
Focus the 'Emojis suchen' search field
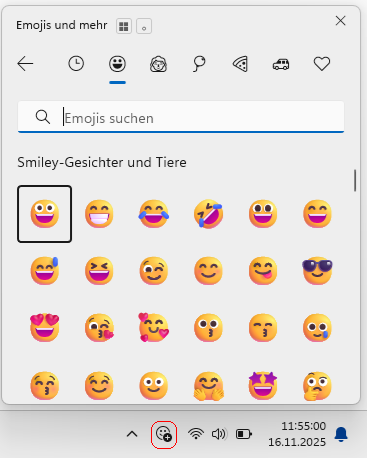(x=181, y=118)
